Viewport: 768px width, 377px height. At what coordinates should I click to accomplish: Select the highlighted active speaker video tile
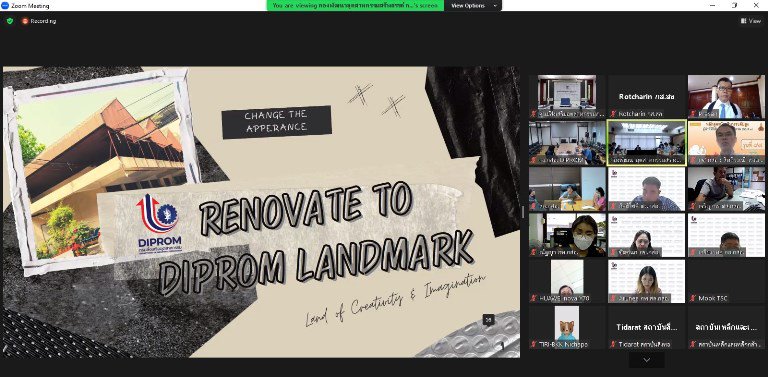(x=647, y=143)
